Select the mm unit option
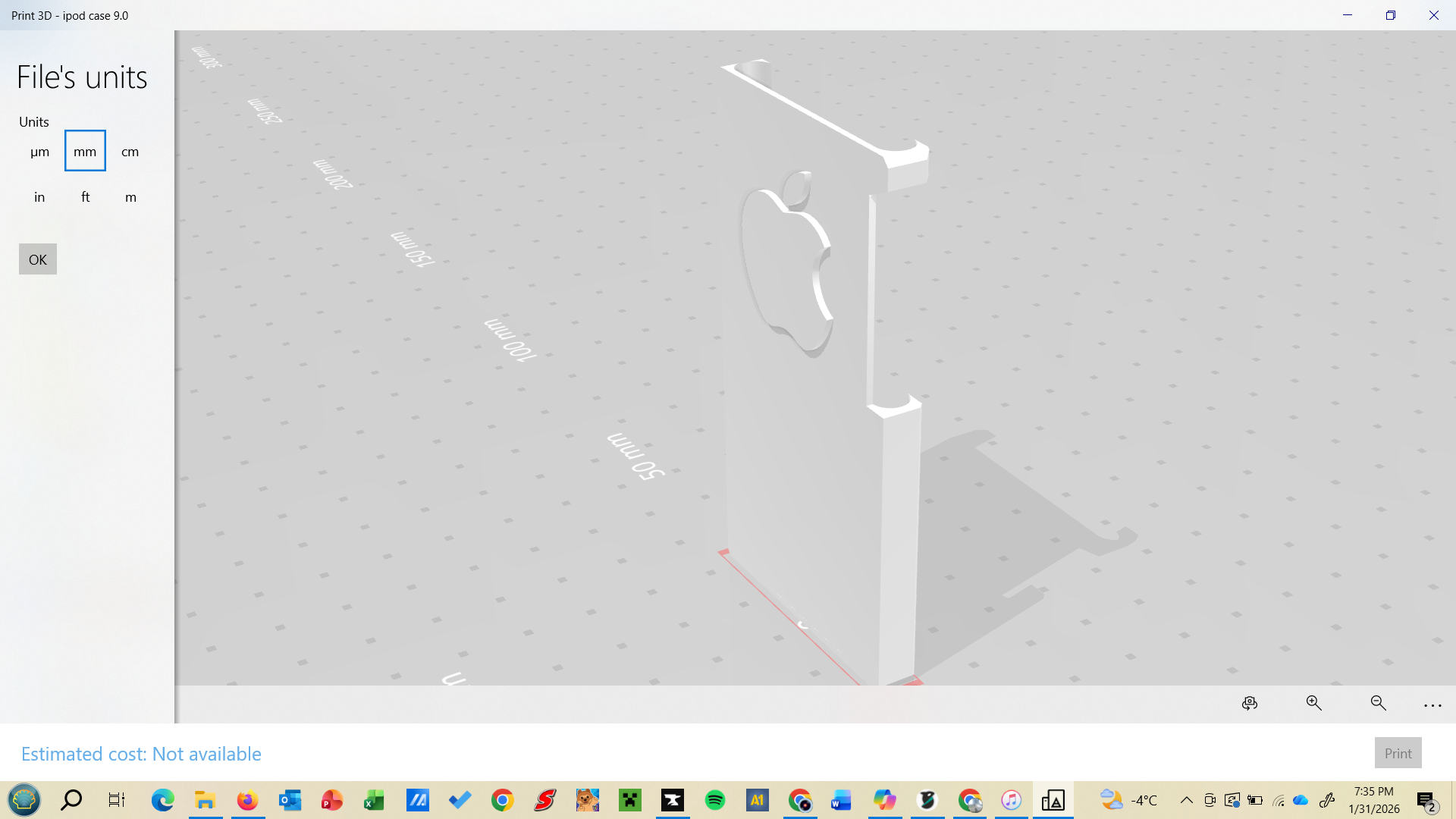Screen dimensions: 1456x819 85,151
